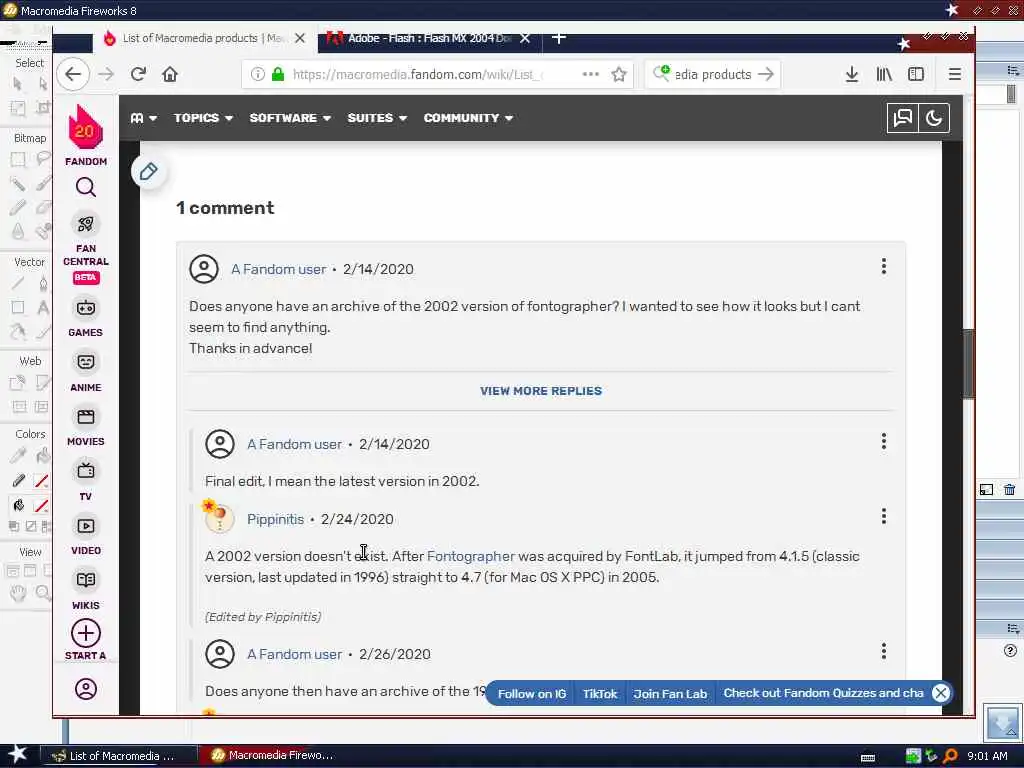Click the page vertical scrollbar thumb
The height and width of the screenshot is (768, 1024).
(x=968, y=364)
